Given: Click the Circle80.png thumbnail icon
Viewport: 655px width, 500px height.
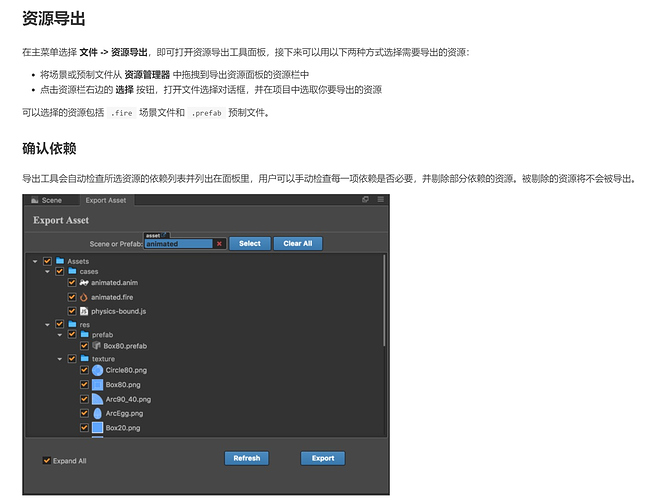Looking at the screenshot, I should (97, 370).
